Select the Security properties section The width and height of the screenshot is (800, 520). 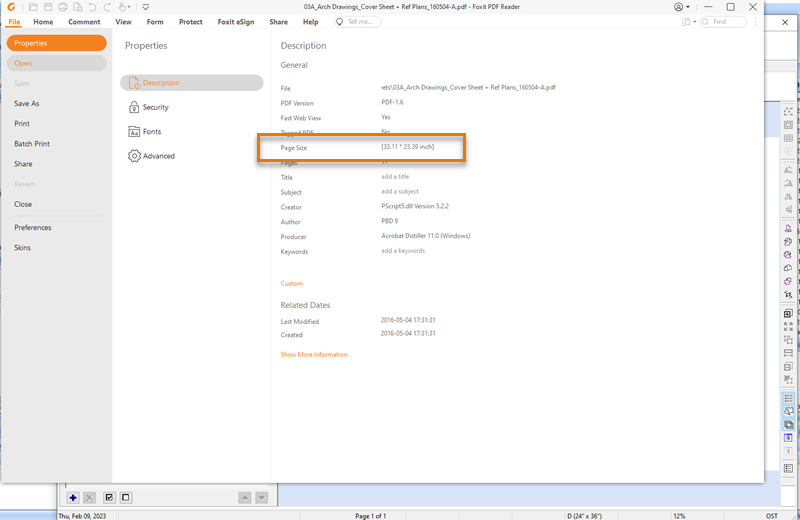(192, 107)
